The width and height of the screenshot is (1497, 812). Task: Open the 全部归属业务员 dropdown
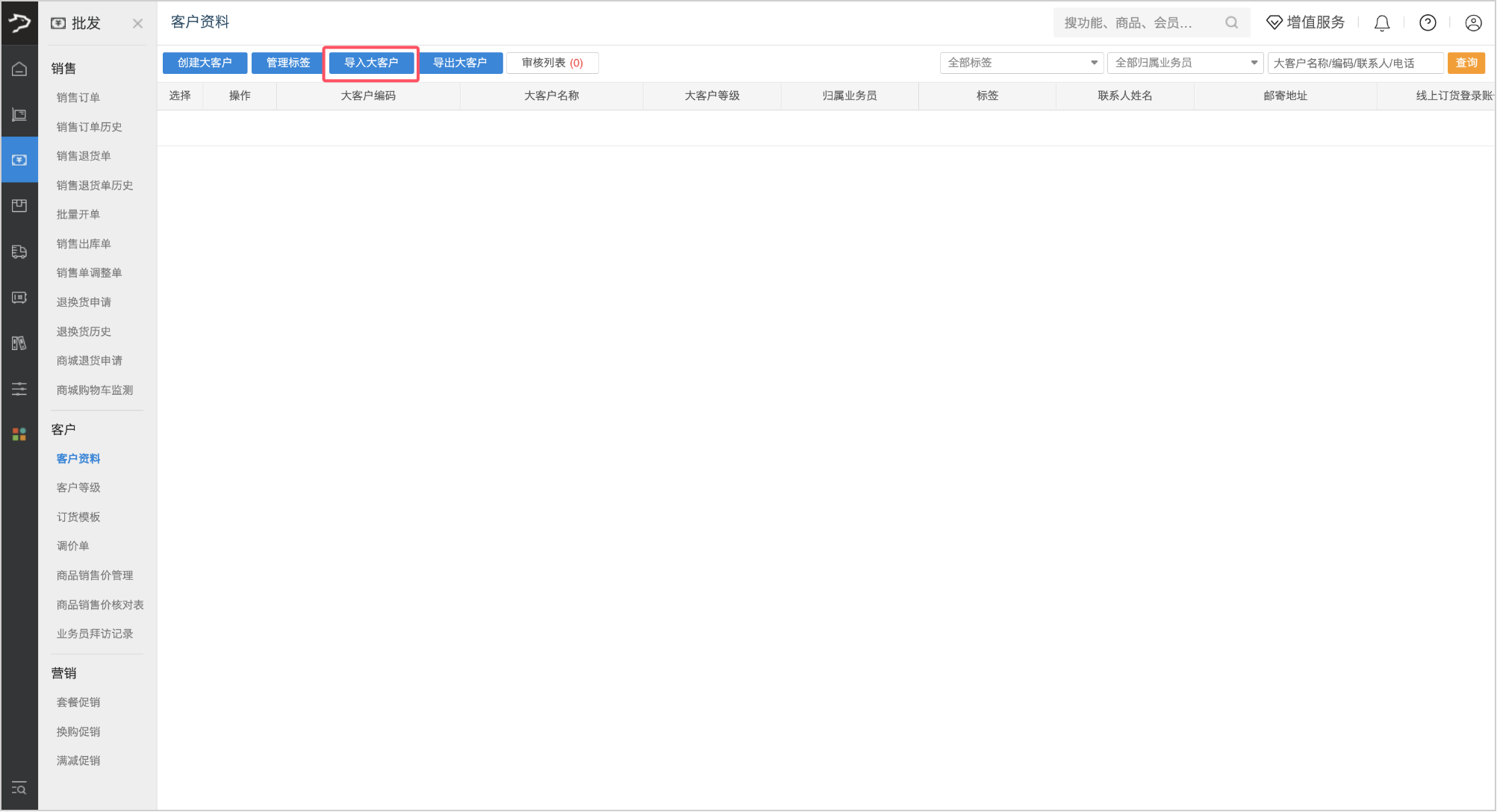pyautogui.click(x=1185, y=63)
